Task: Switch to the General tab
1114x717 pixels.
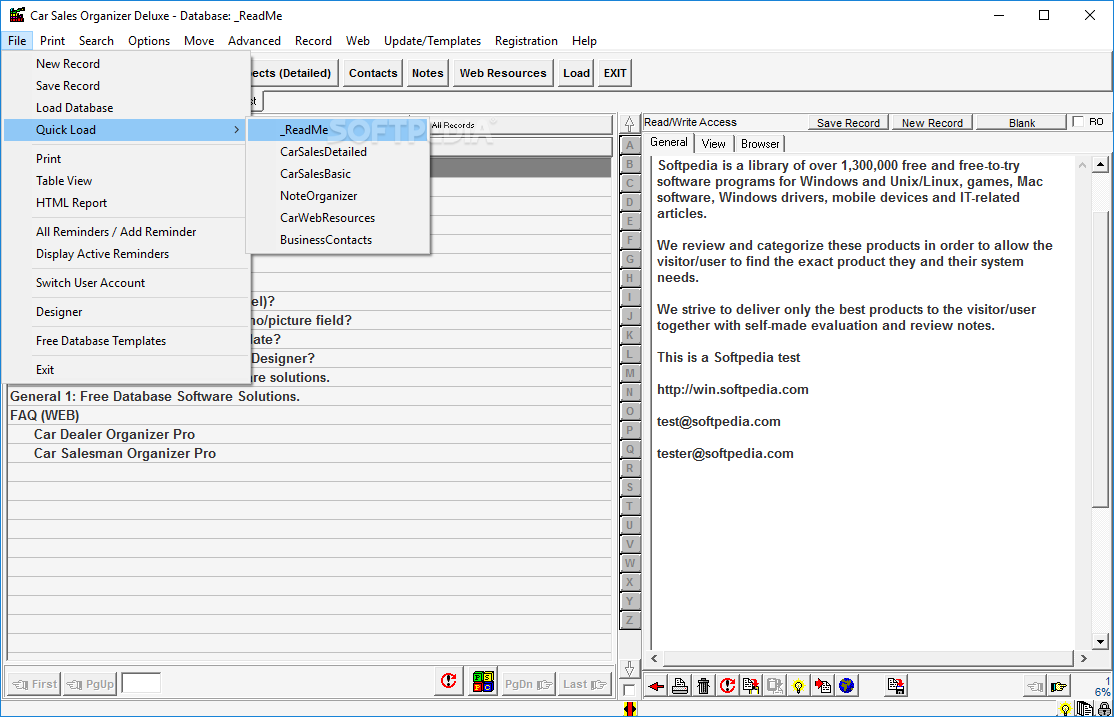Action: (x=669, y=142)
